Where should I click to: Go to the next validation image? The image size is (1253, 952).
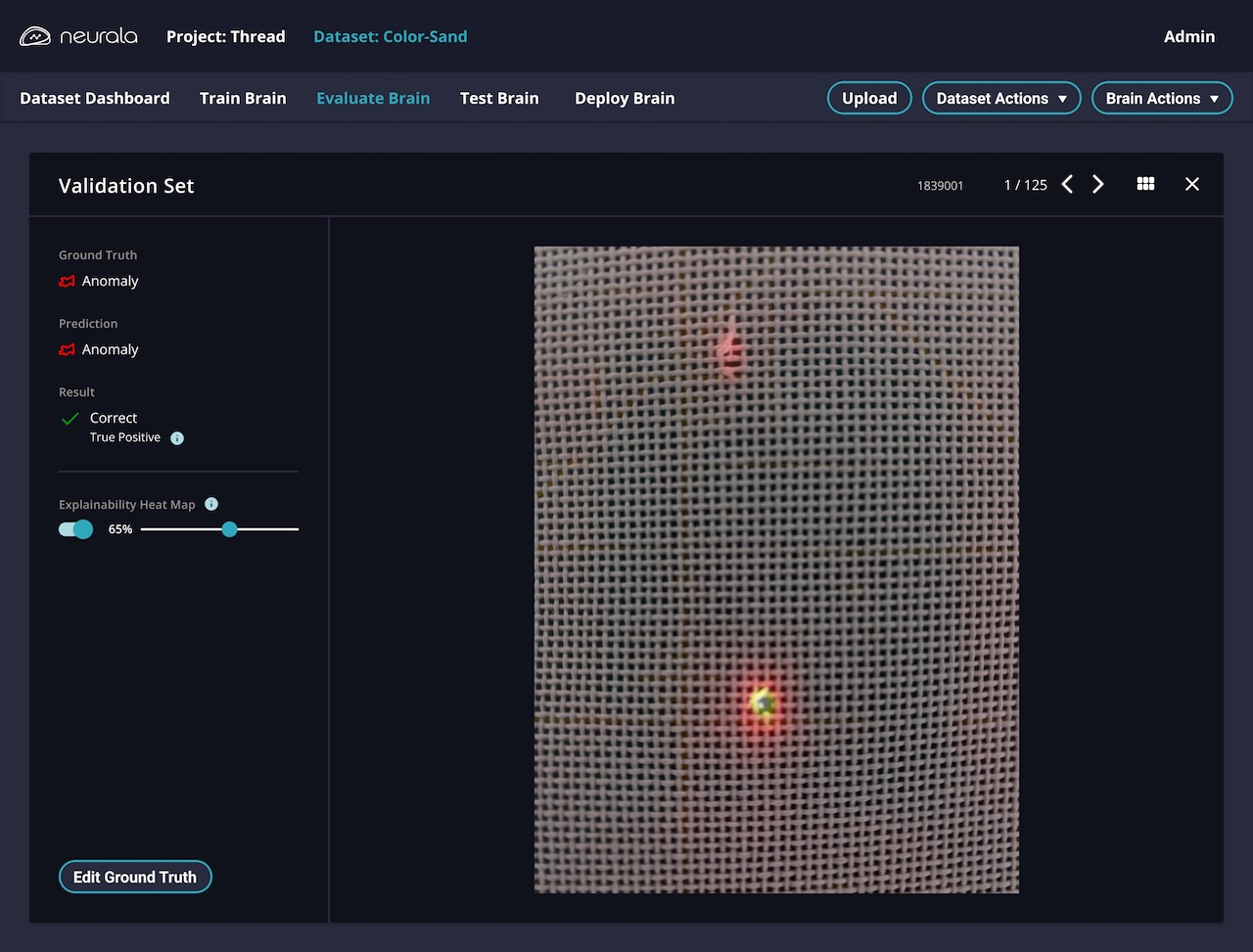tap(1097, 184)
